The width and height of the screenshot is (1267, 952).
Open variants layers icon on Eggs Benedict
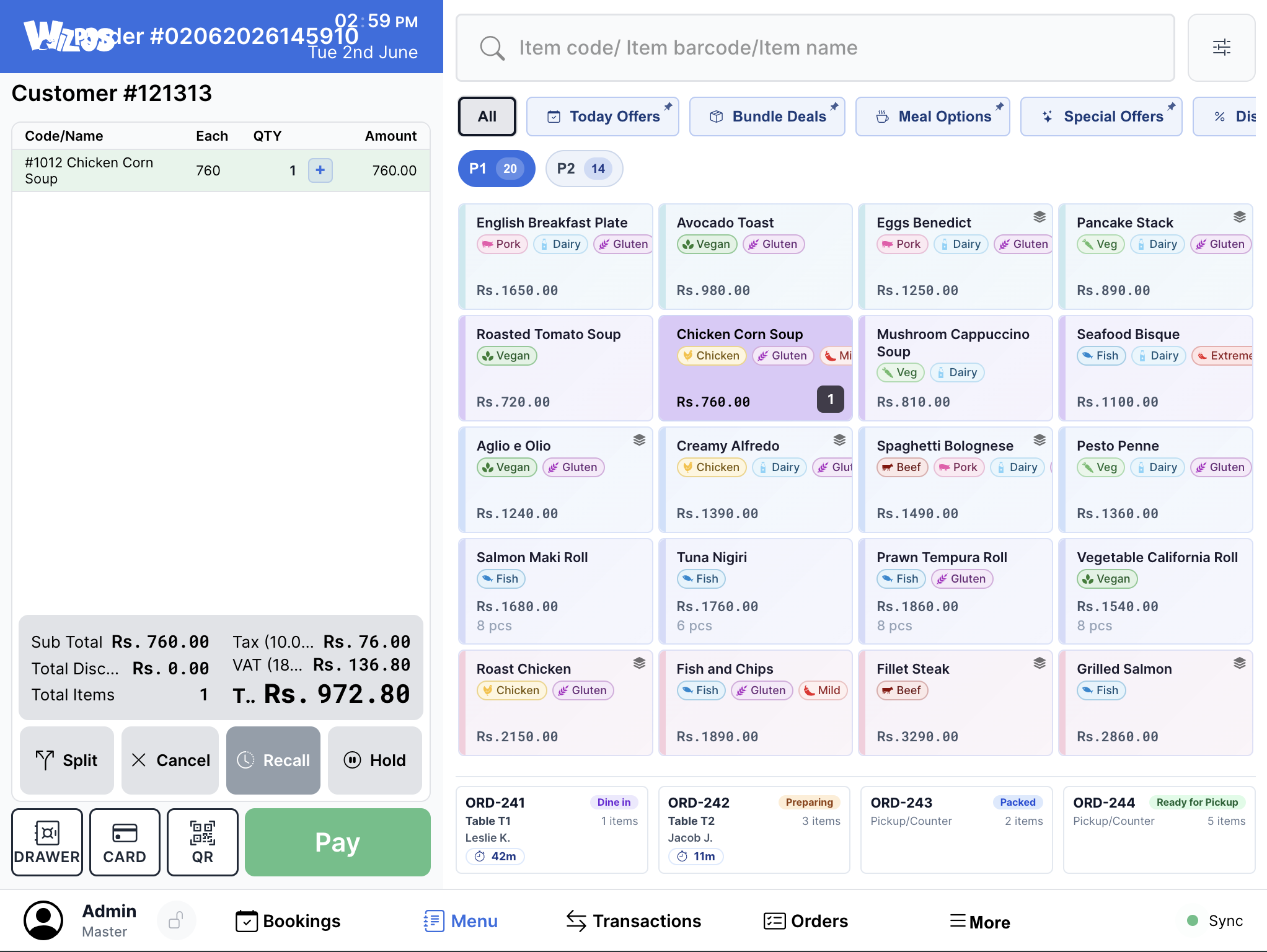click(1040, 217)
